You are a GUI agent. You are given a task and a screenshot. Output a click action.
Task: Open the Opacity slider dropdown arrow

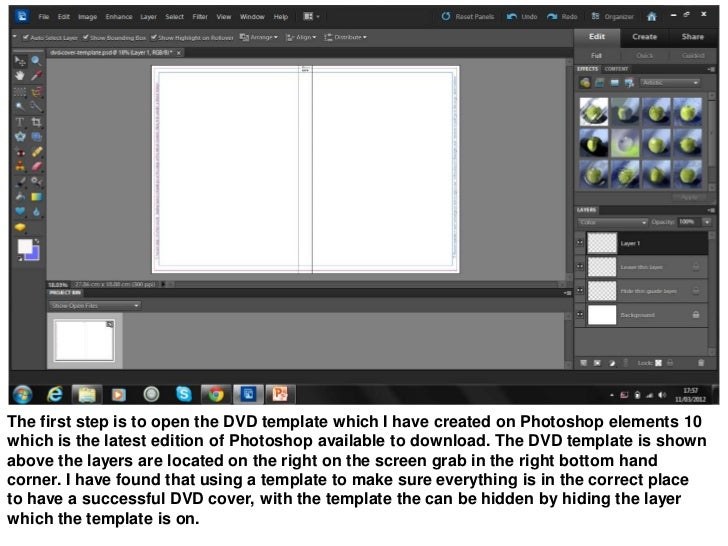(x=707, y=222)
